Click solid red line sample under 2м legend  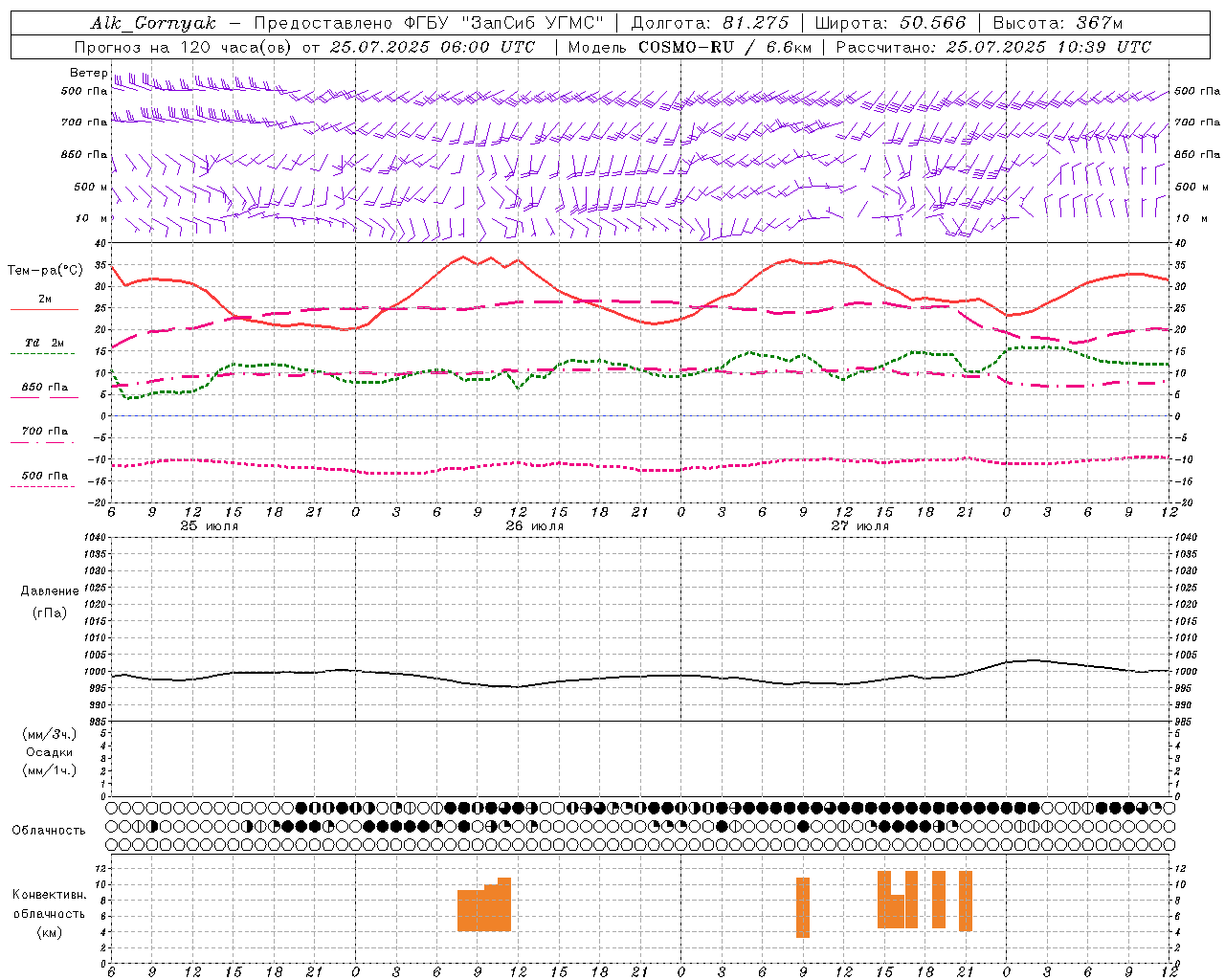44,309
